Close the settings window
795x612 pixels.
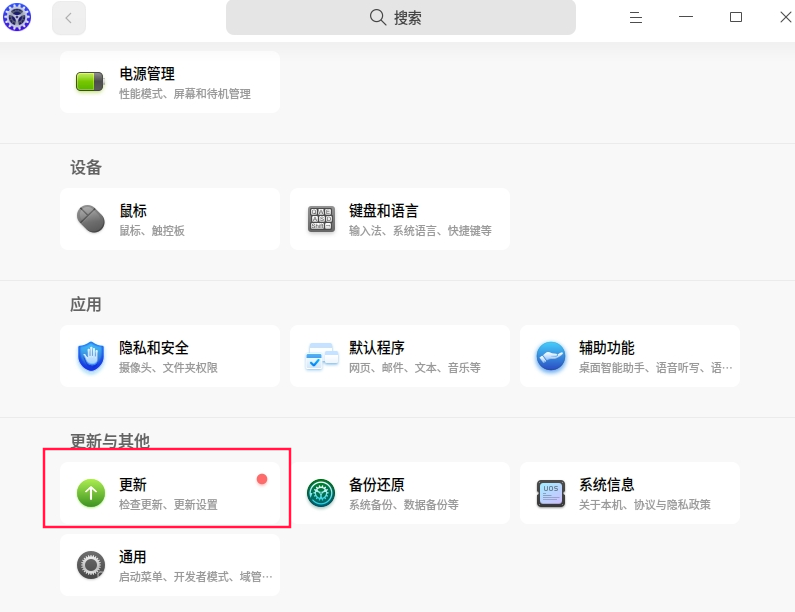785,17
